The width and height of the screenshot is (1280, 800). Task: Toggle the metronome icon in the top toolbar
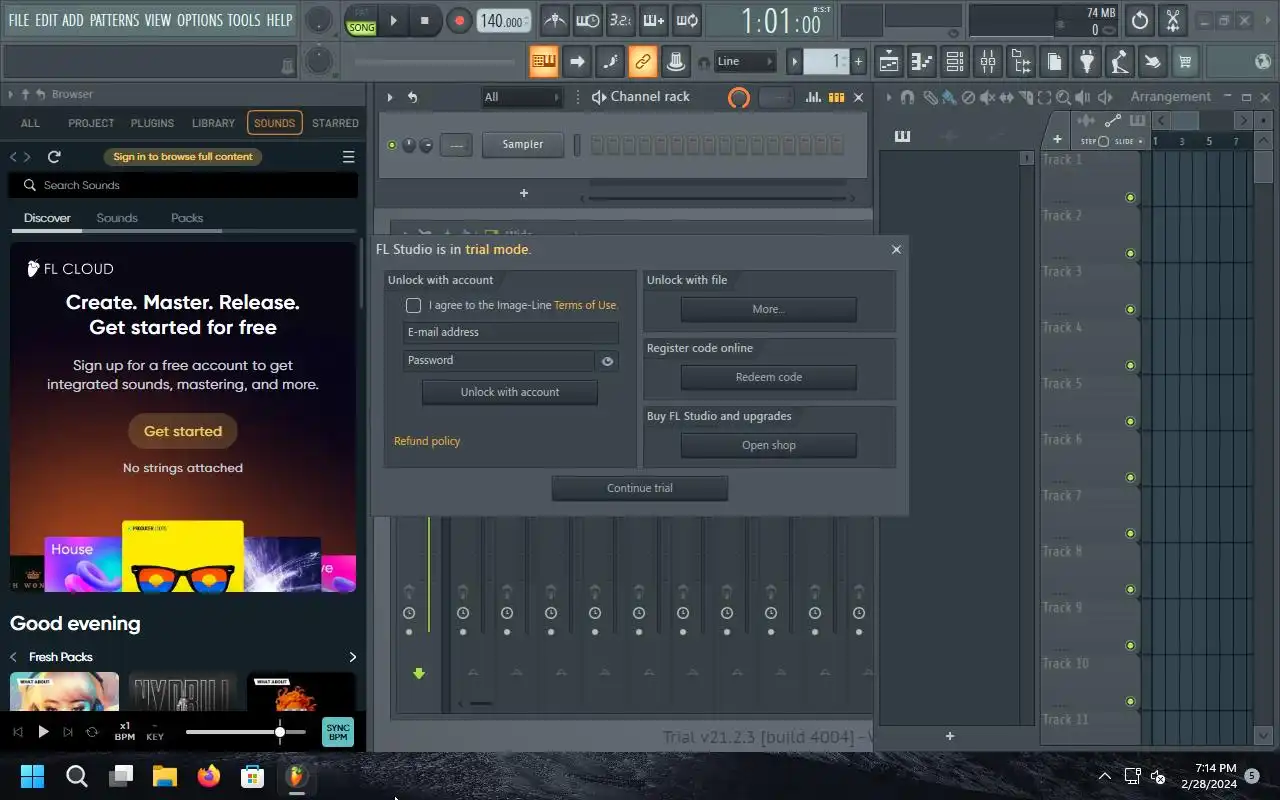[555, 20]
